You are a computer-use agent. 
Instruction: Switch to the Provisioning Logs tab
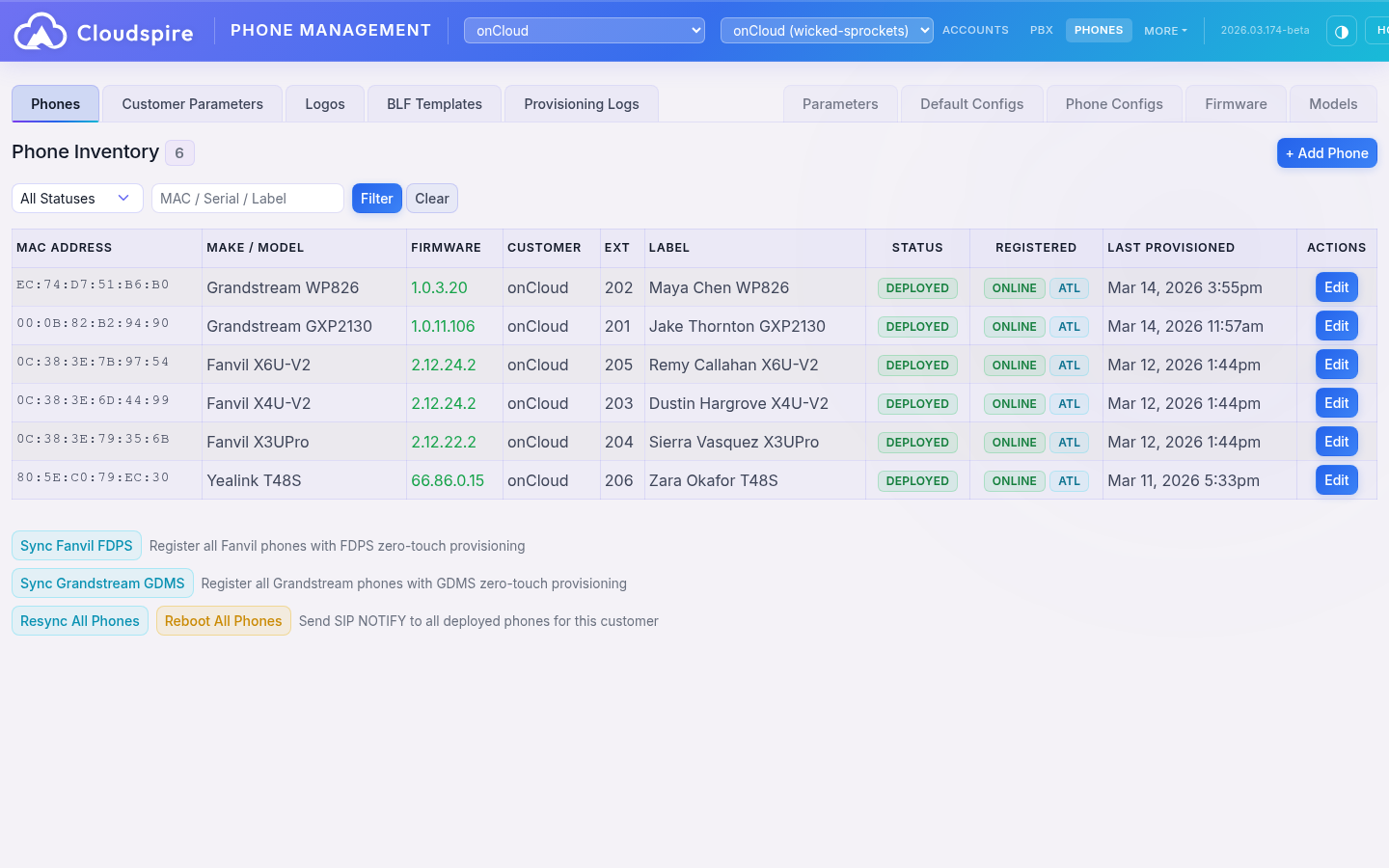click(x=581, y=103)
